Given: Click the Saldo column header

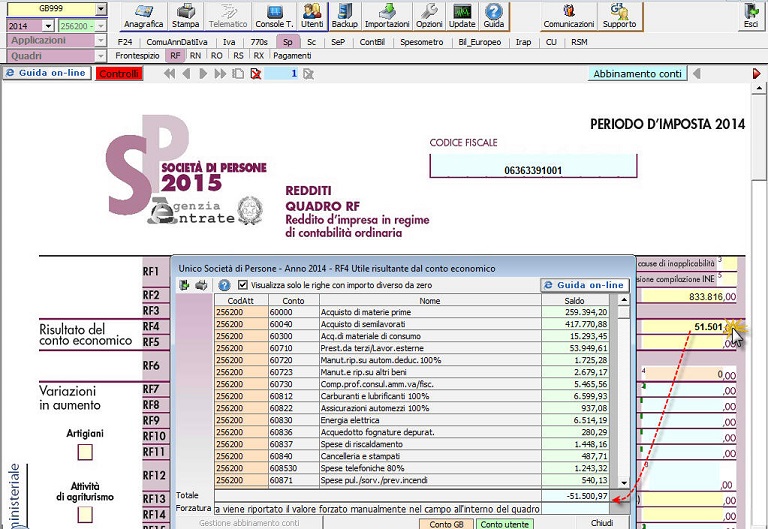Looking at the screenshot, I should (575, 300).
